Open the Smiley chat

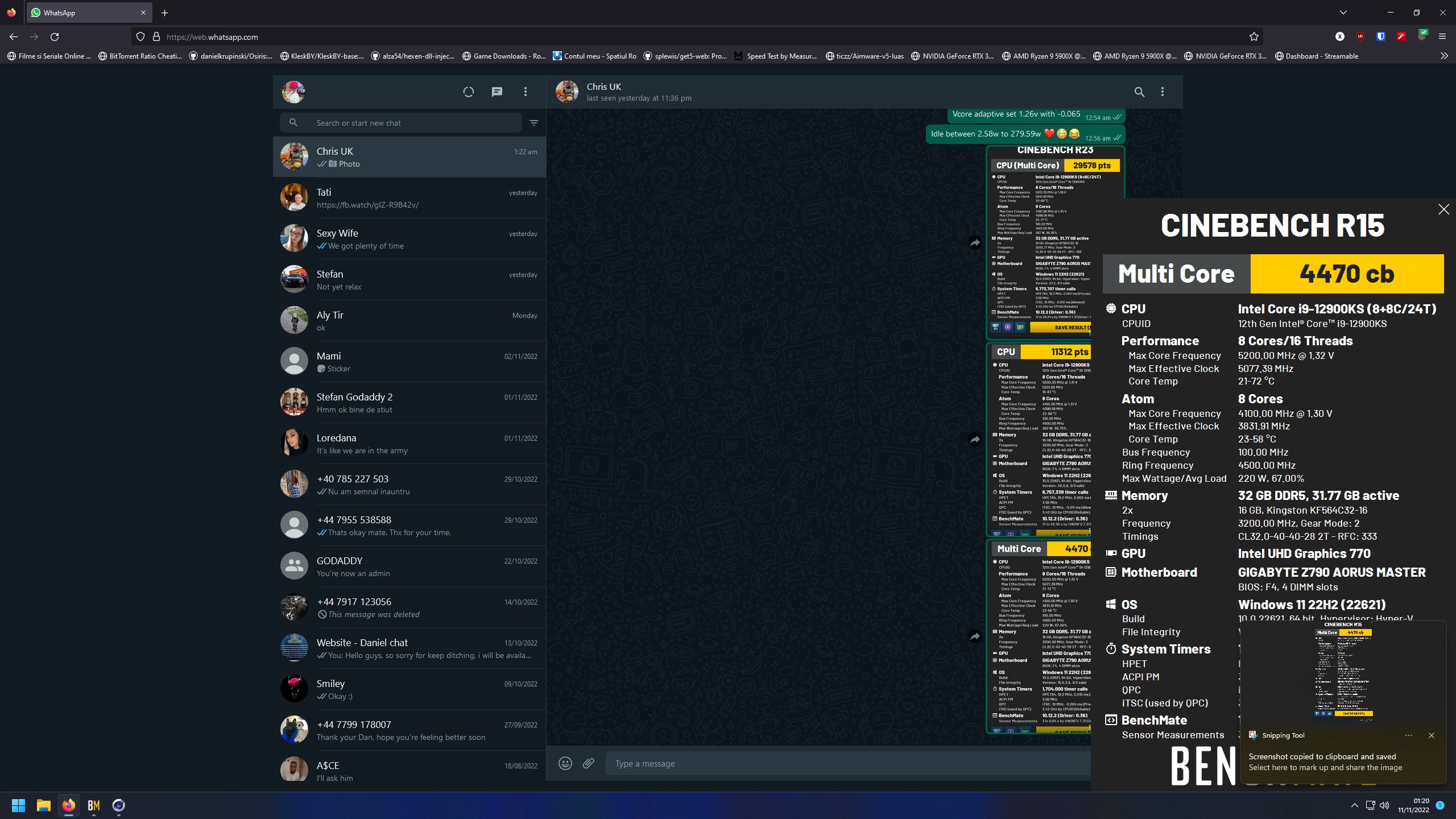[409, 689]
